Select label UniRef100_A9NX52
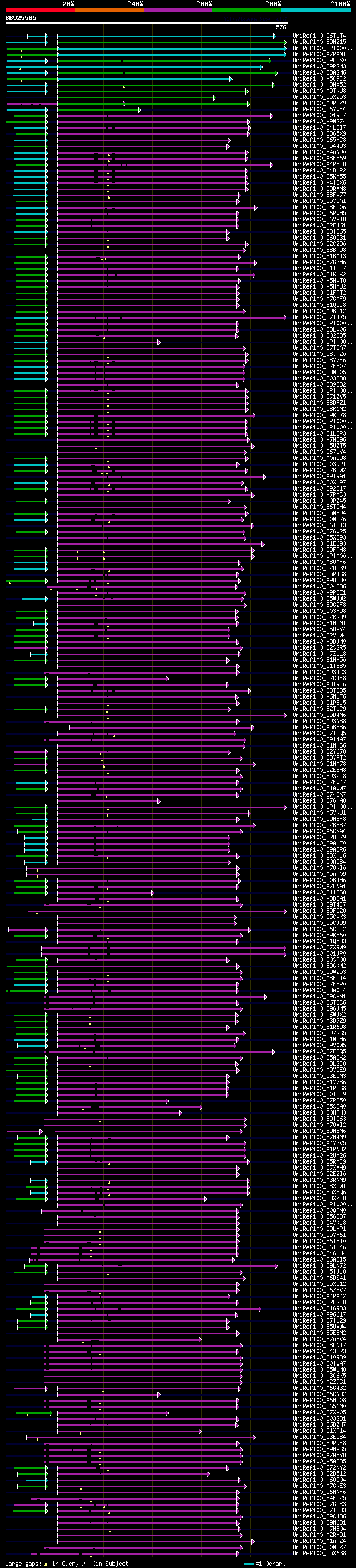Screen dimensions: 356x1568 (x=319, y=85)
